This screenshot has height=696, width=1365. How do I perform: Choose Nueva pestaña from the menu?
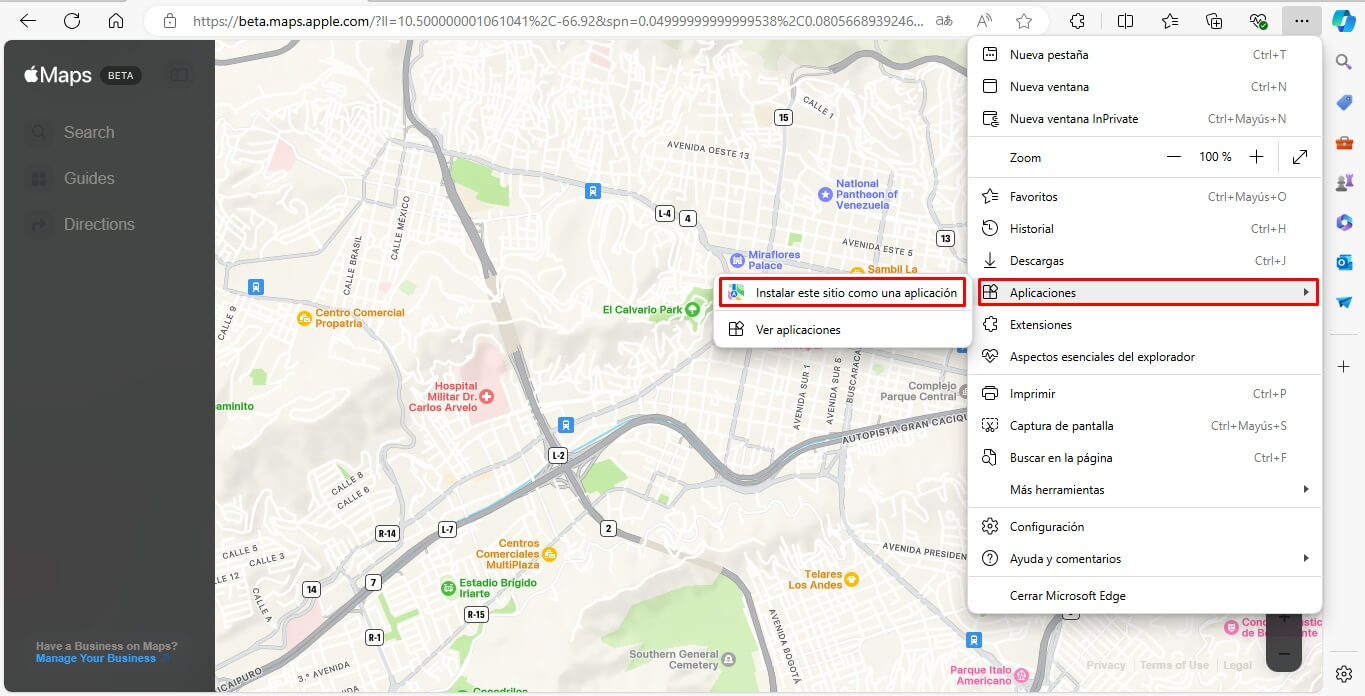1145,55
